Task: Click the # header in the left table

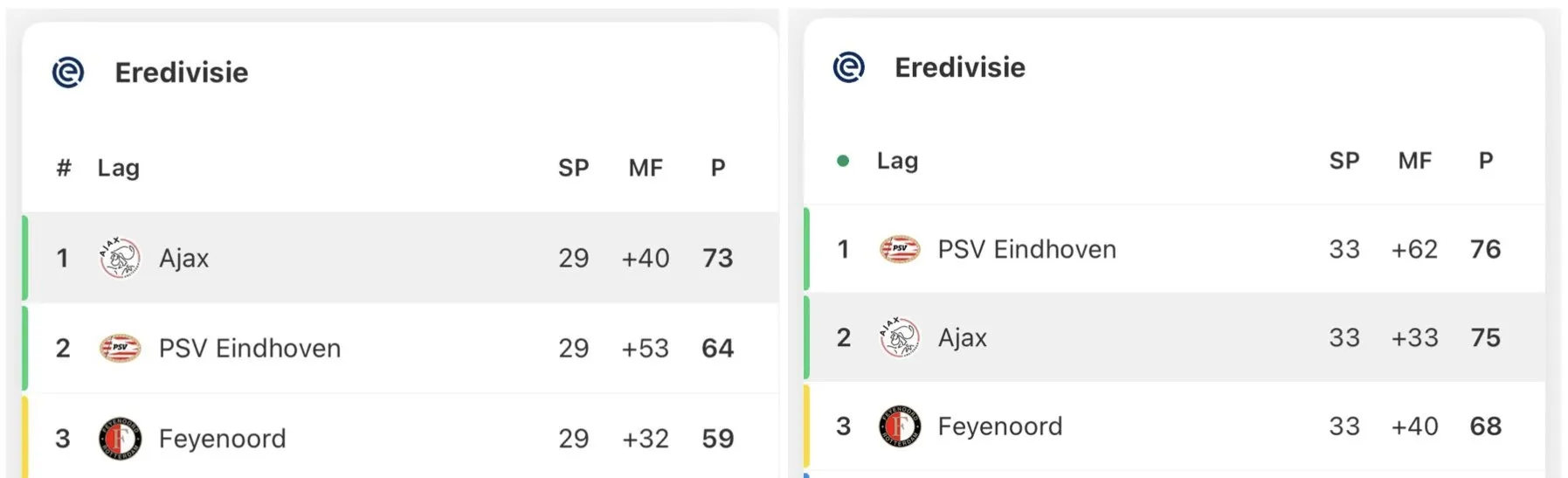Action: pyautogui.click(x=64, y=168)
